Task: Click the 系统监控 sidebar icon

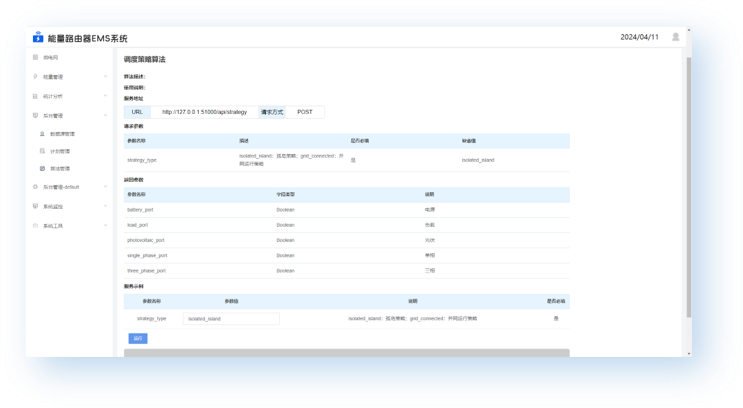Action: click(35, 206)
